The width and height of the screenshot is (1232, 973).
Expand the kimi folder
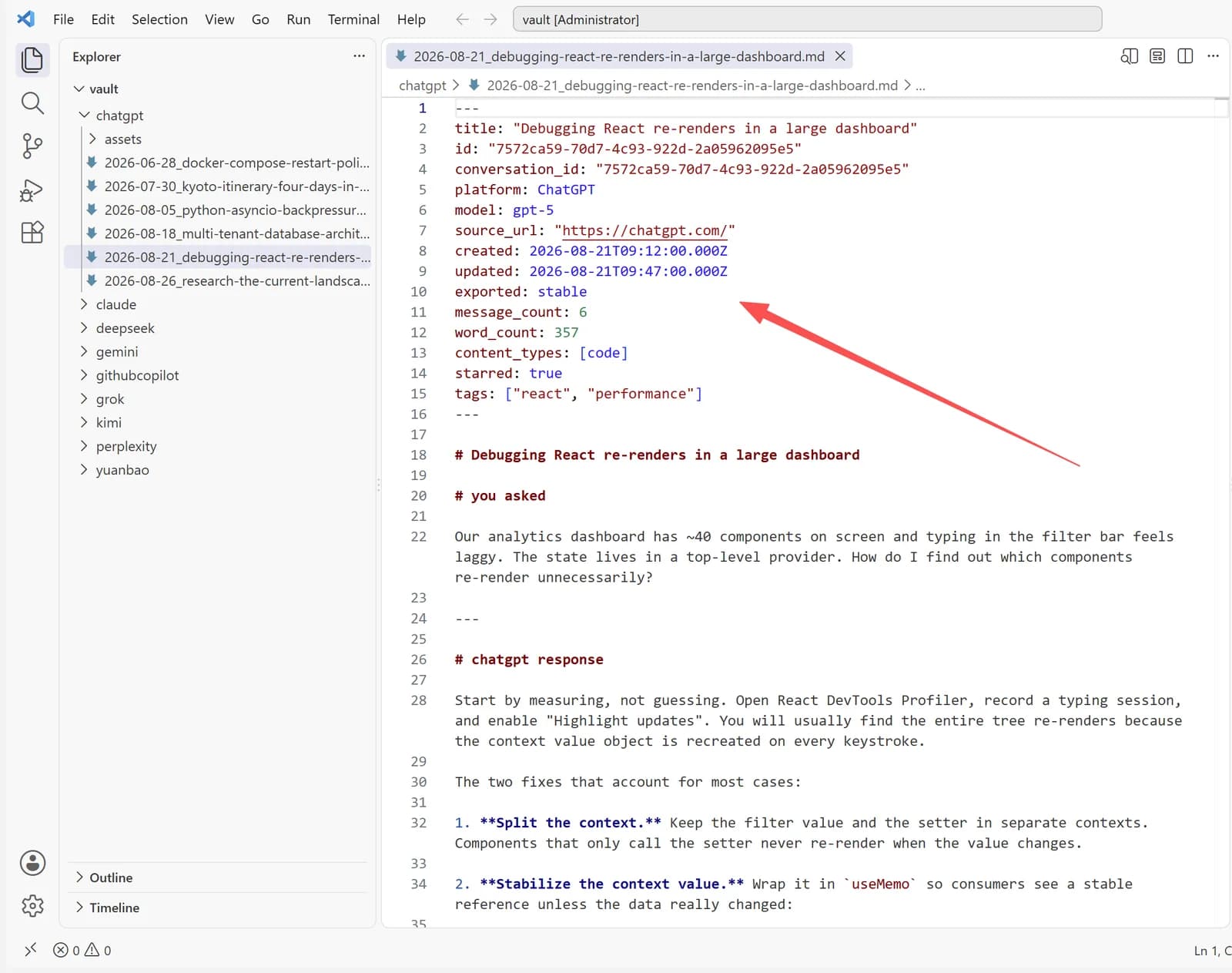84,422
